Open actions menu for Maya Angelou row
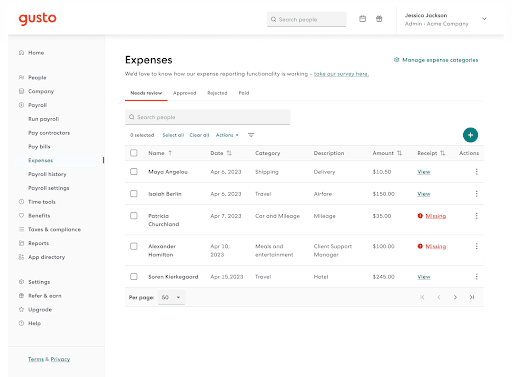The image size is (512, 377). (x=476, y=172)
